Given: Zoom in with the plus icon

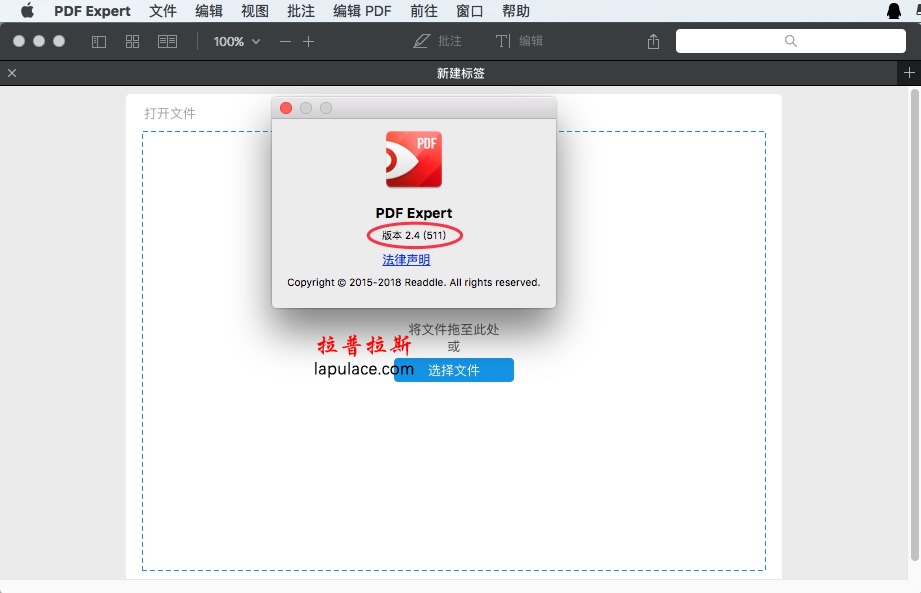Looking at the screenshot, I should coord(308,42).
